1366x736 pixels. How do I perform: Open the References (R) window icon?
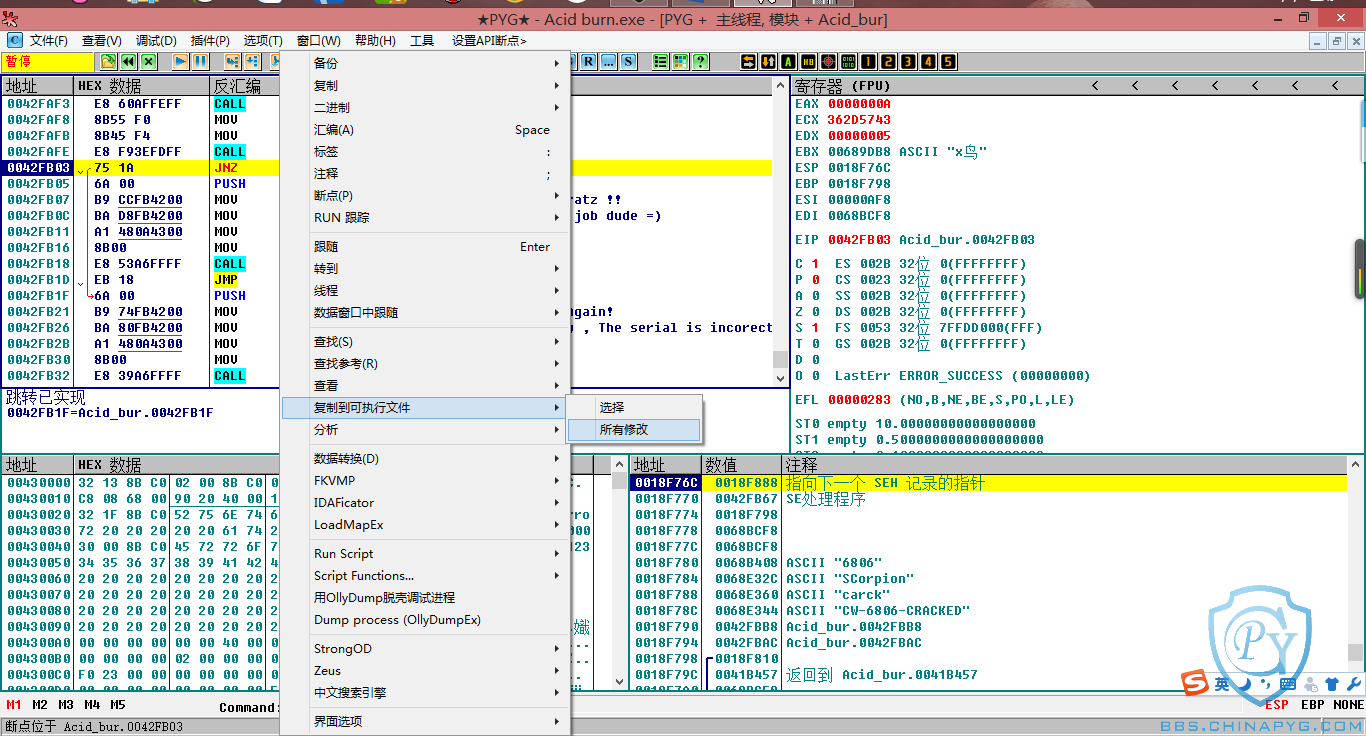coord(589,61)
